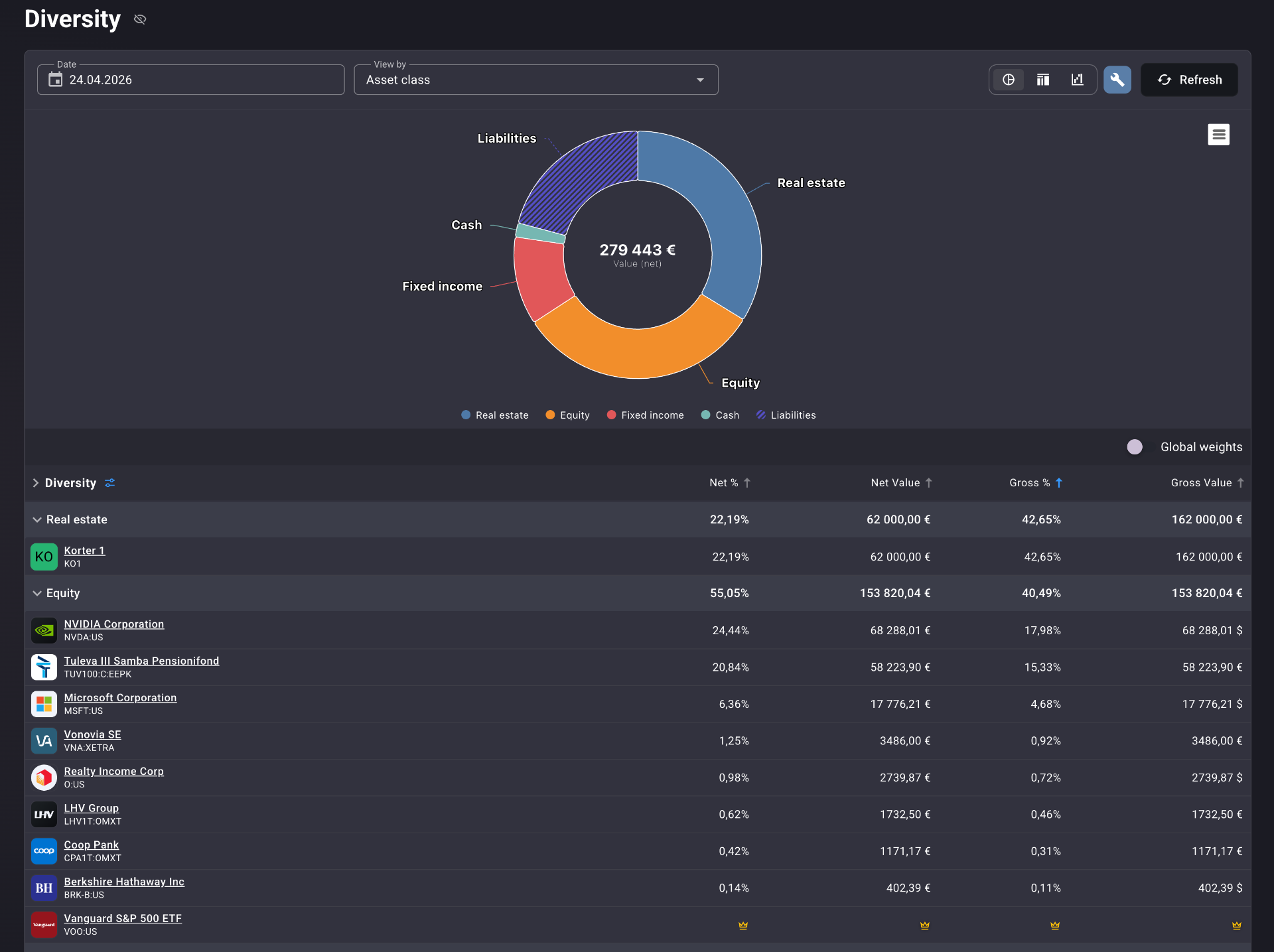
Task: Toggle visibility eye icon beside Diversity title
Action: coord(140,19)
